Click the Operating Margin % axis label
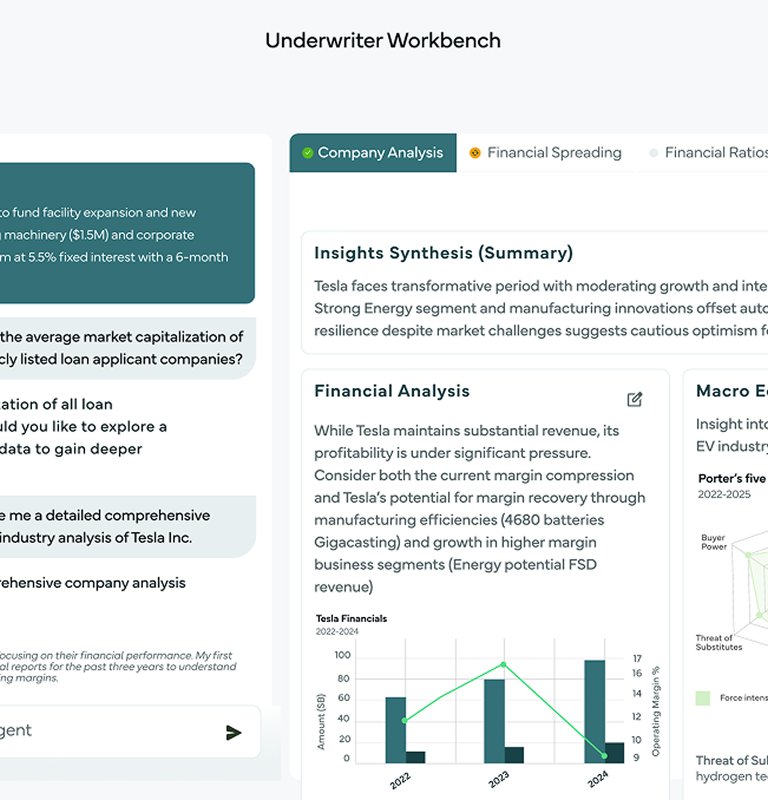This screenshot has height=800, width=768. pyautogui.click(x=656, y=711)
